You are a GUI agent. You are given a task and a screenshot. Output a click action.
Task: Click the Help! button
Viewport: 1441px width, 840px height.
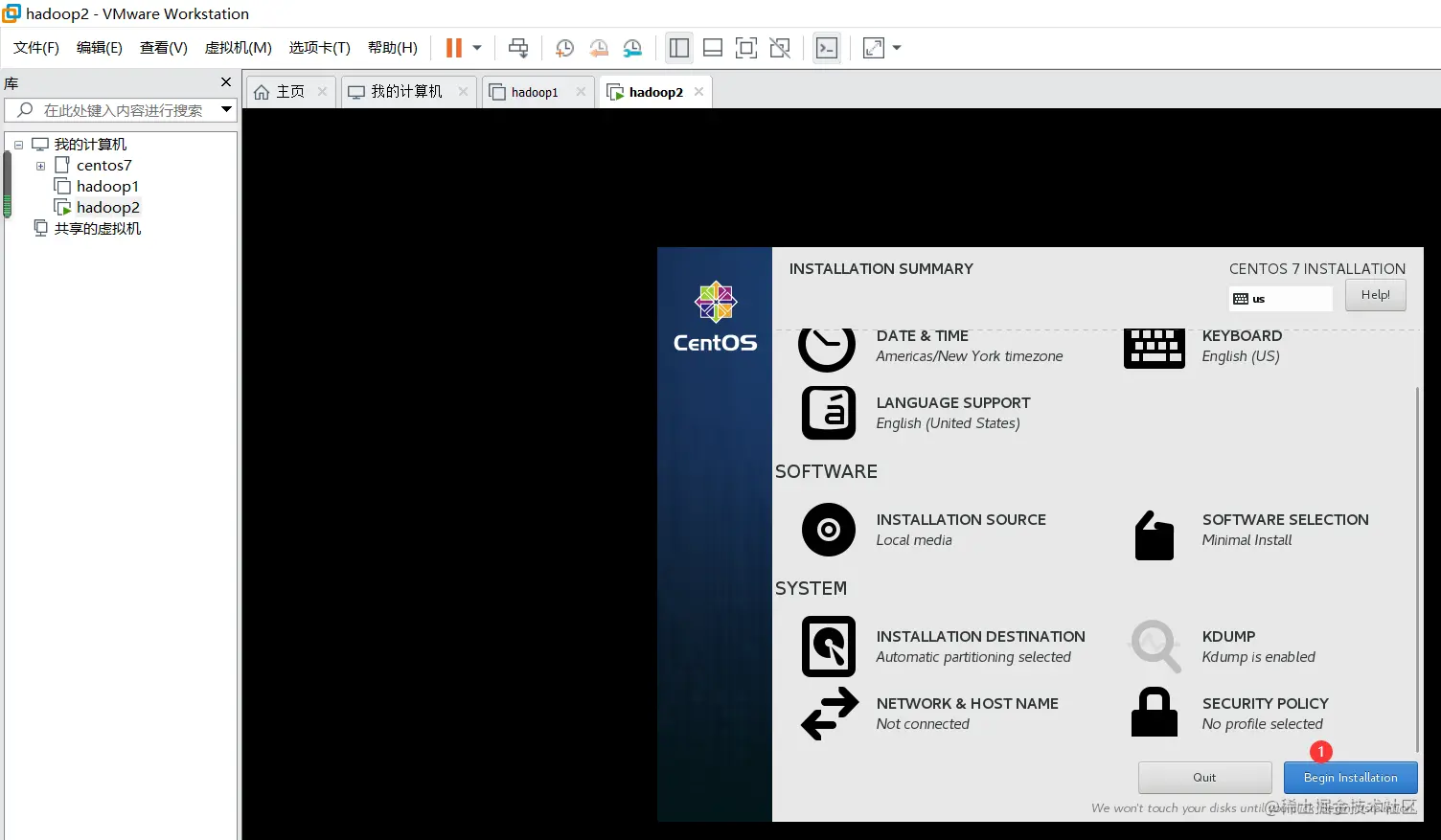(1375, 295)
